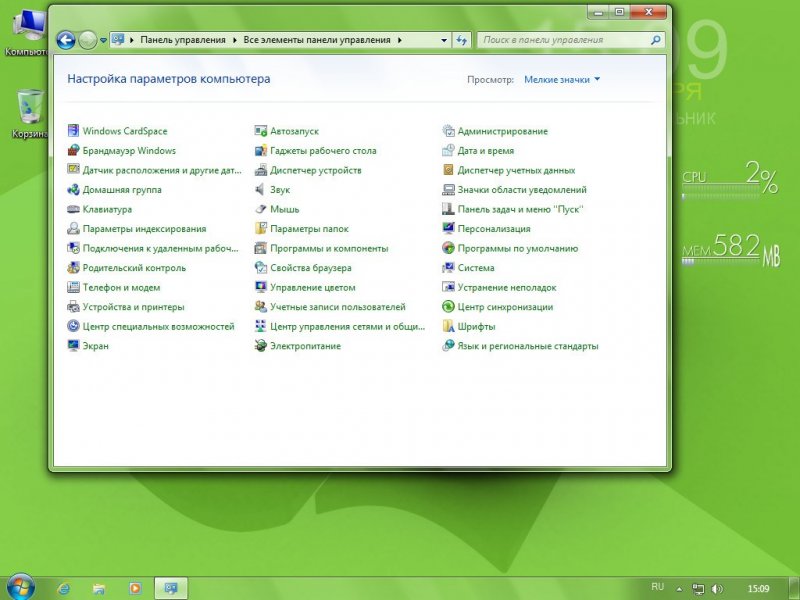Viewport: 800px width, 600px height.
Task: Click the Дата и время icon
Action: tap(448, 151)
